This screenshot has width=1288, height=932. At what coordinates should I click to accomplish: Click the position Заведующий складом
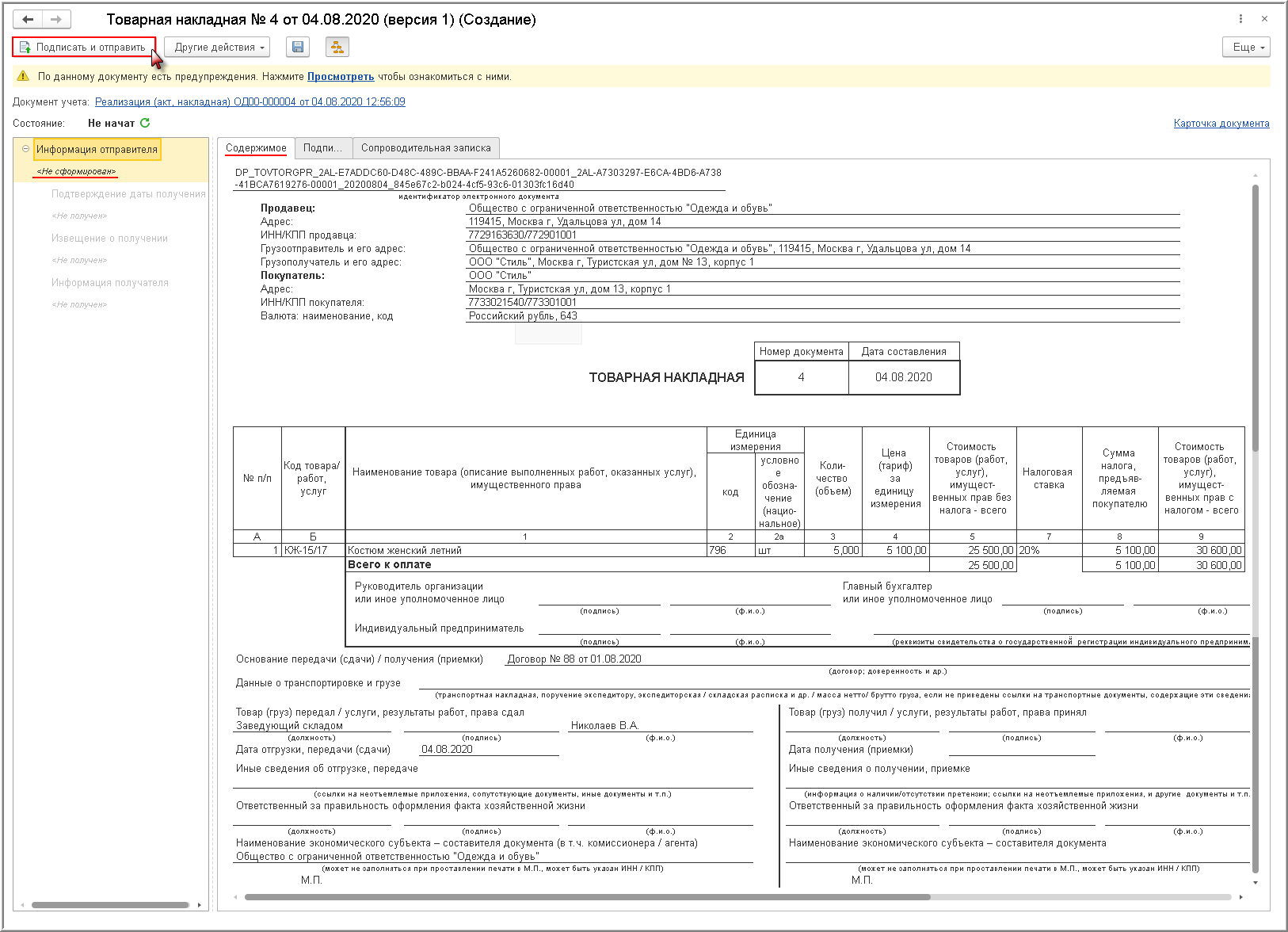point(290,726)
